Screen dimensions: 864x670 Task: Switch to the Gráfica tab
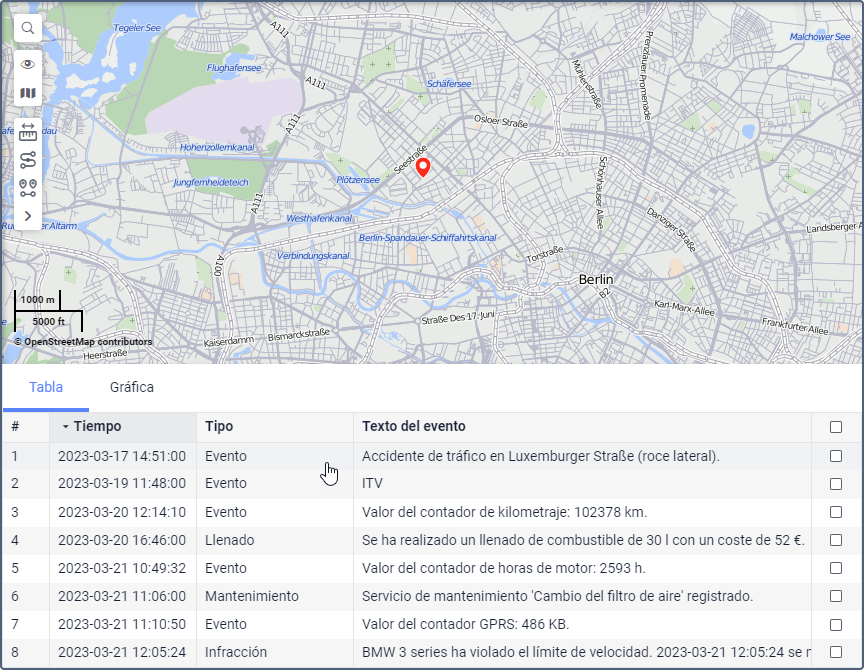132,387
